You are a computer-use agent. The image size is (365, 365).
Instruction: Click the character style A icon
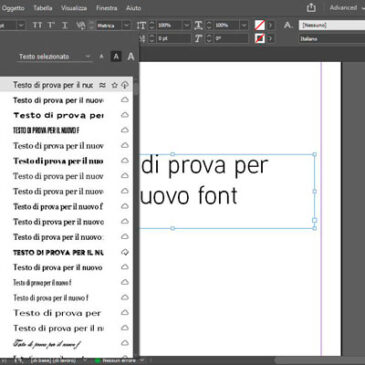click(287, 25)
